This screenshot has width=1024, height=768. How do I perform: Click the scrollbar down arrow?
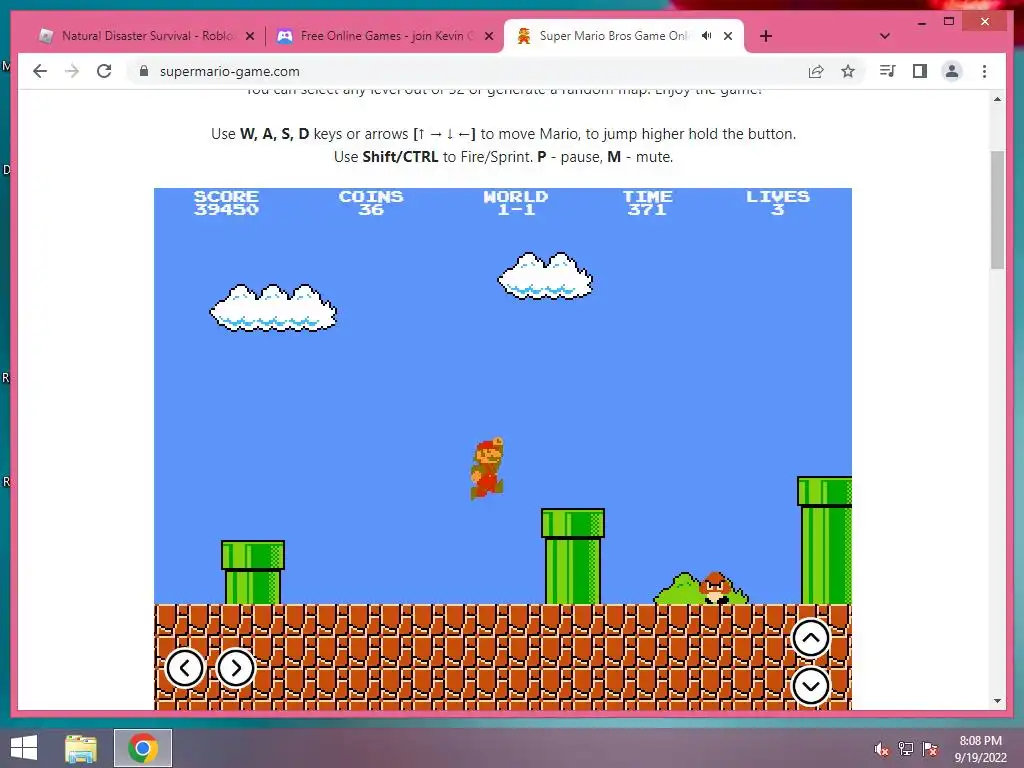(997, 701)
